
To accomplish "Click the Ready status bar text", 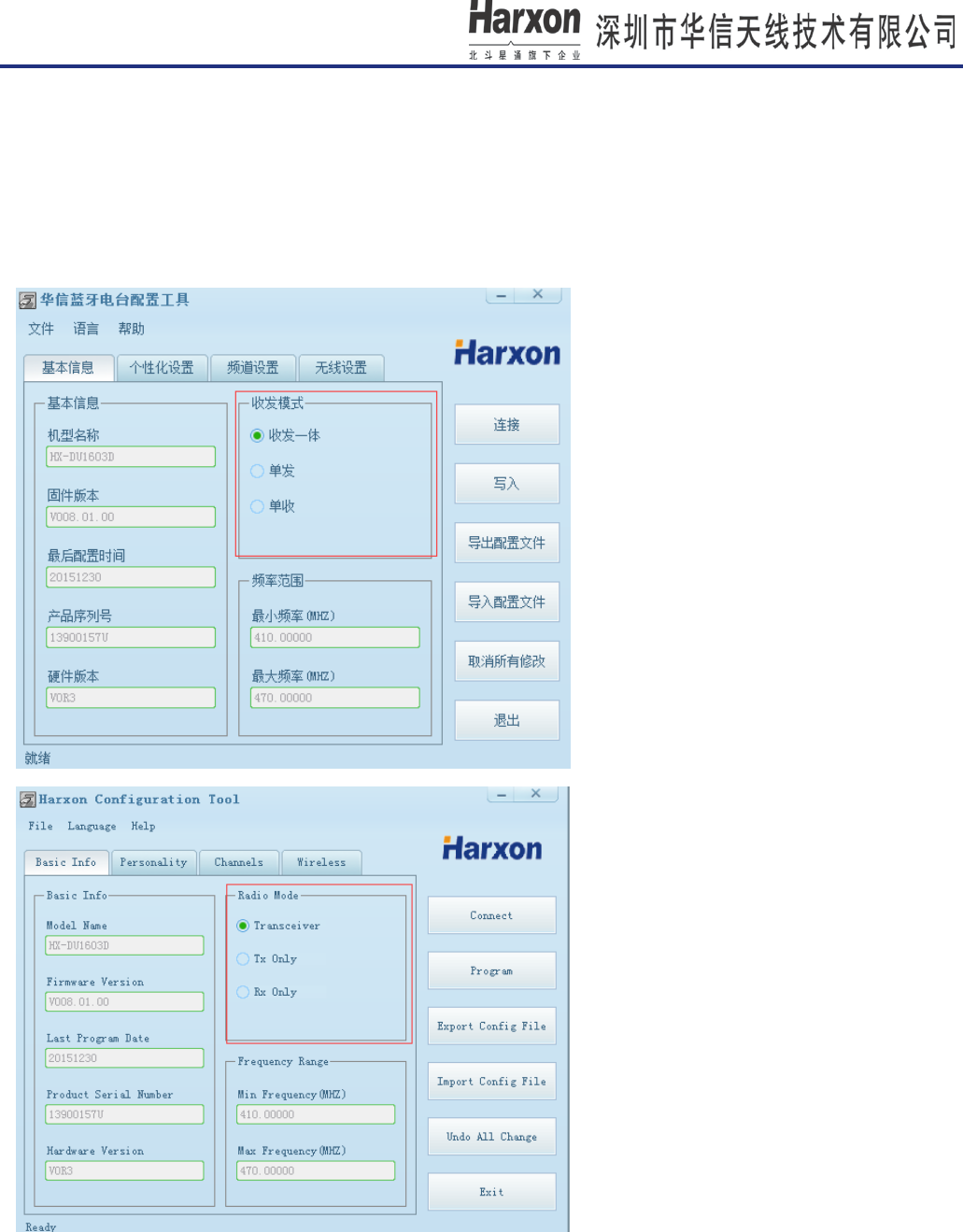I will point(40,1226).
